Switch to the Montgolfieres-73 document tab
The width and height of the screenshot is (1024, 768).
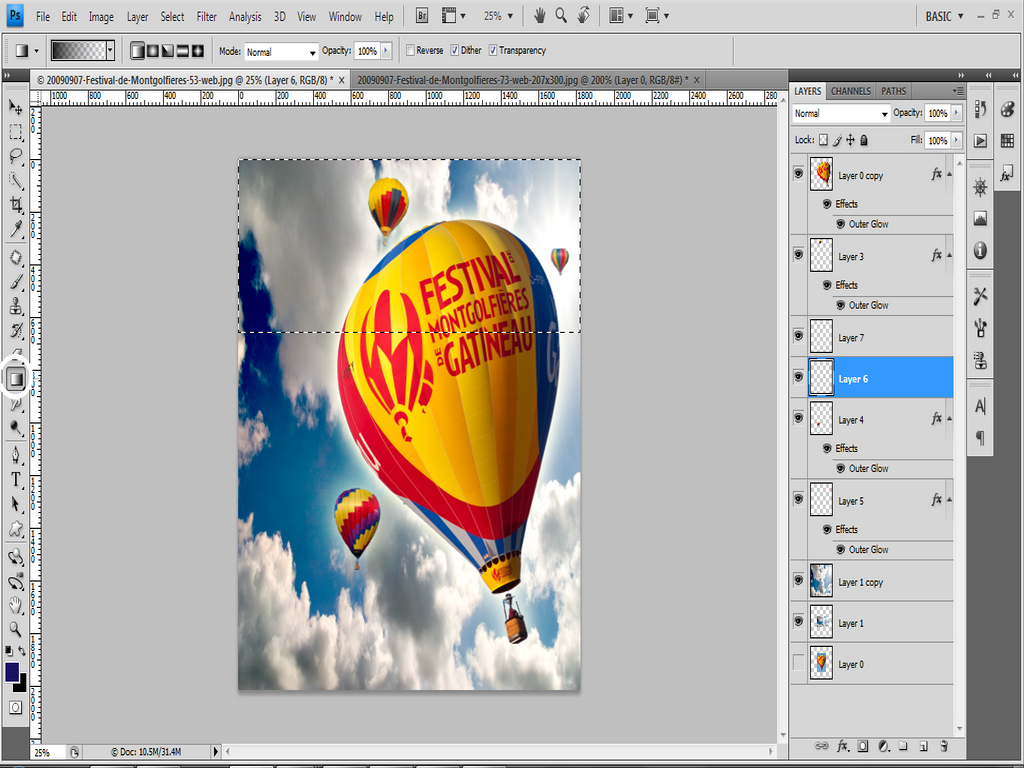(x=522, y=80)
